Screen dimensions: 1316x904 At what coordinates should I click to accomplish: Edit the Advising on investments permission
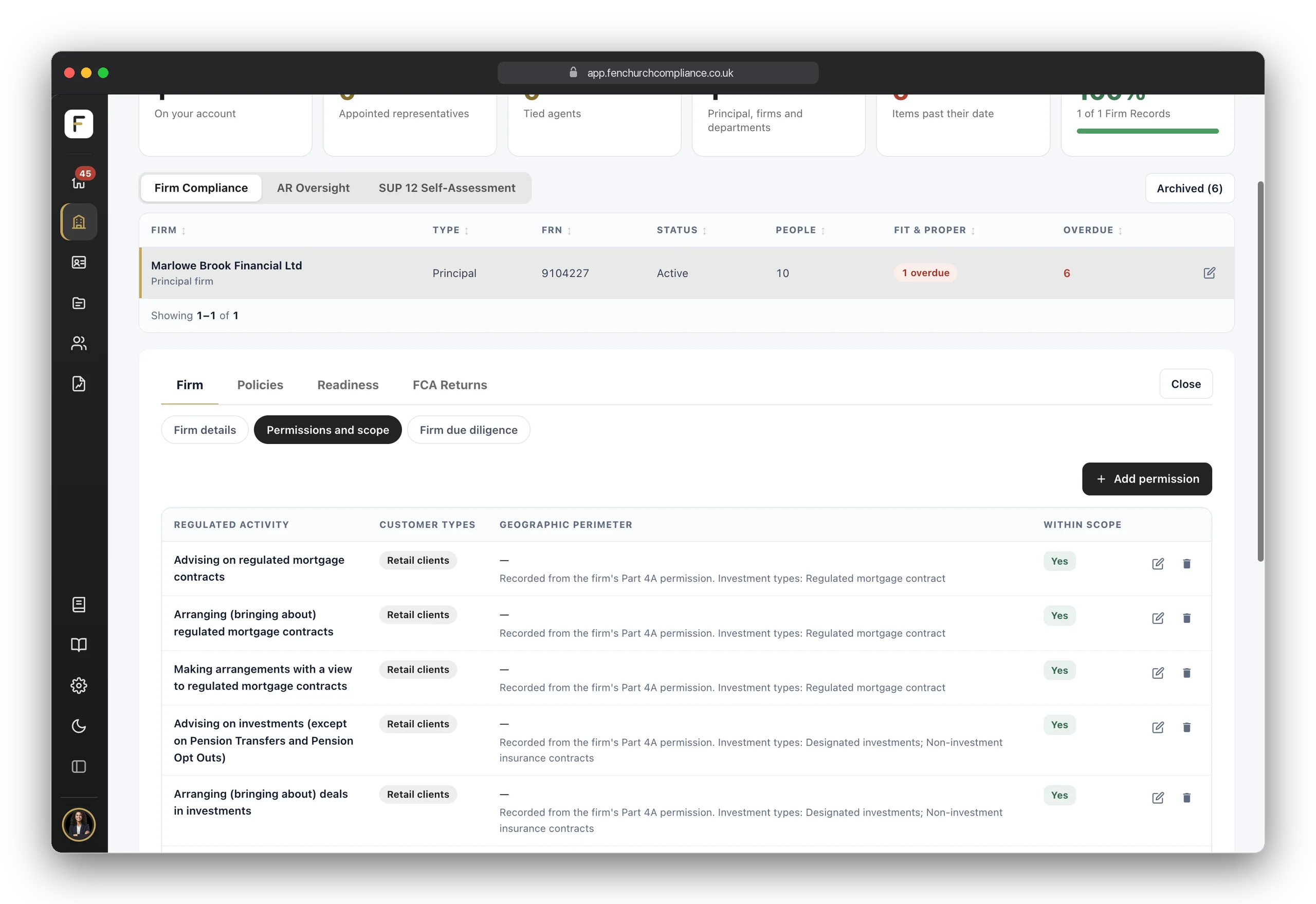[1157, 727]
